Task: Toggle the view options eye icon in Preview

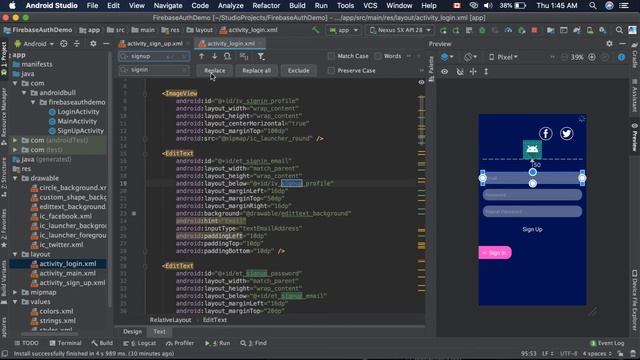Action: pyautogui.click(x=444, y=71)
